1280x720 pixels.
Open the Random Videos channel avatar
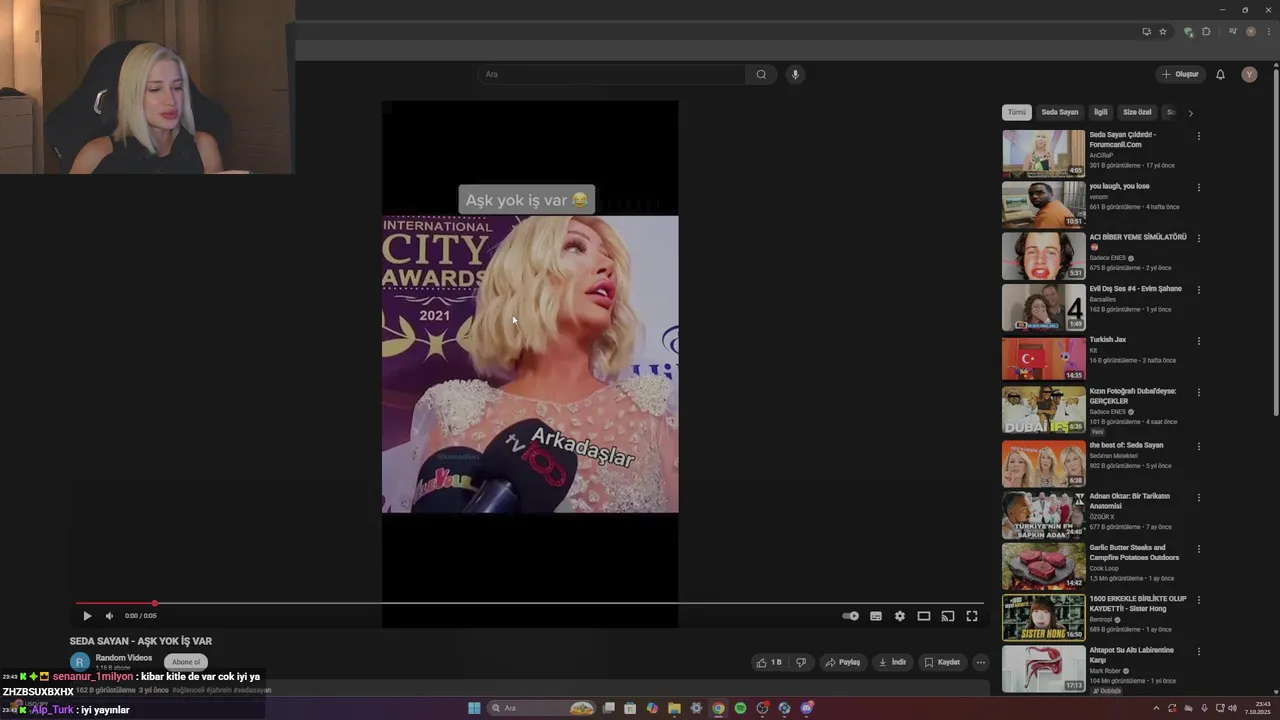(79, 662)
